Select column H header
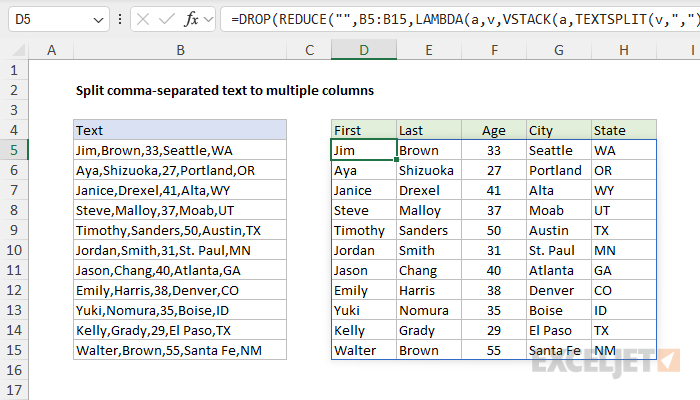Image resolution: width=700 pixels, height=400 pixels. (x=624, y=50)
